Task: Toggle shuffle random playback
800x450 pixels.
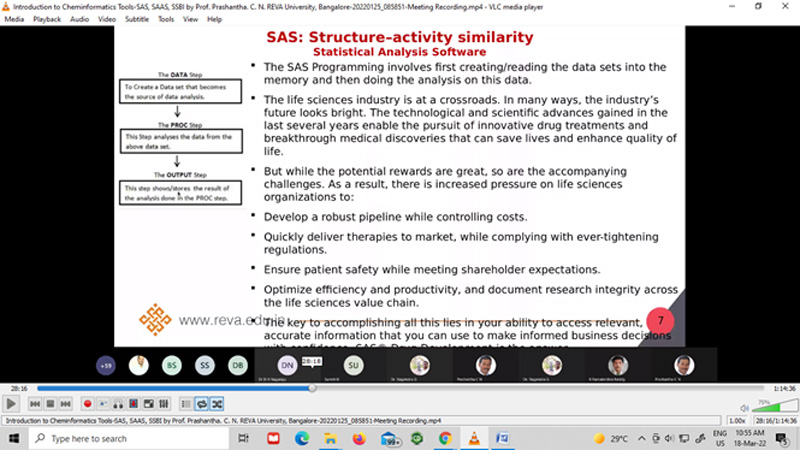Action: 217,404
